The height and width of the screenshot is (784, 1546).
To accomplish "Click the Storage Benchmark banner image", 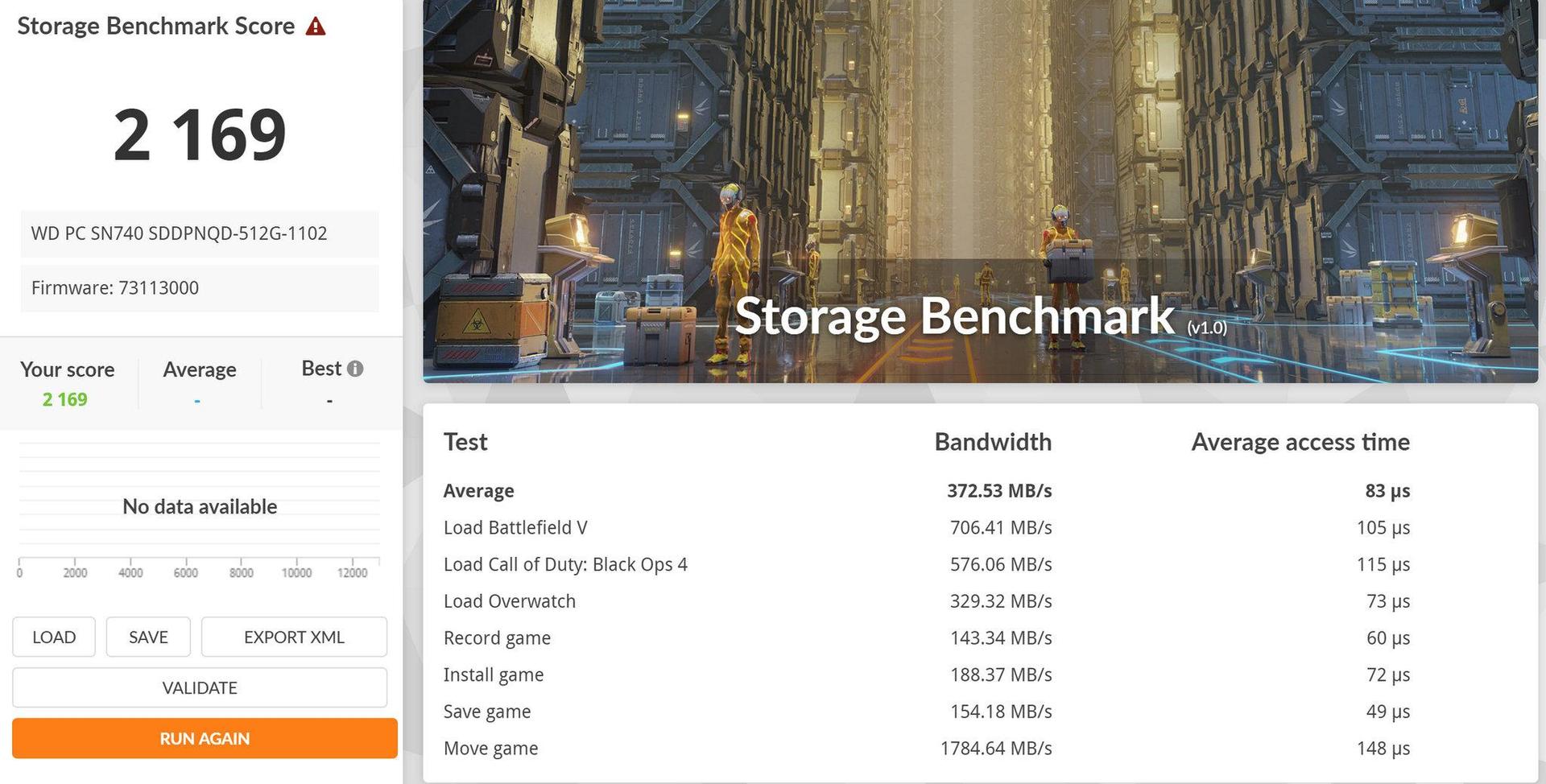I will 980,191.
